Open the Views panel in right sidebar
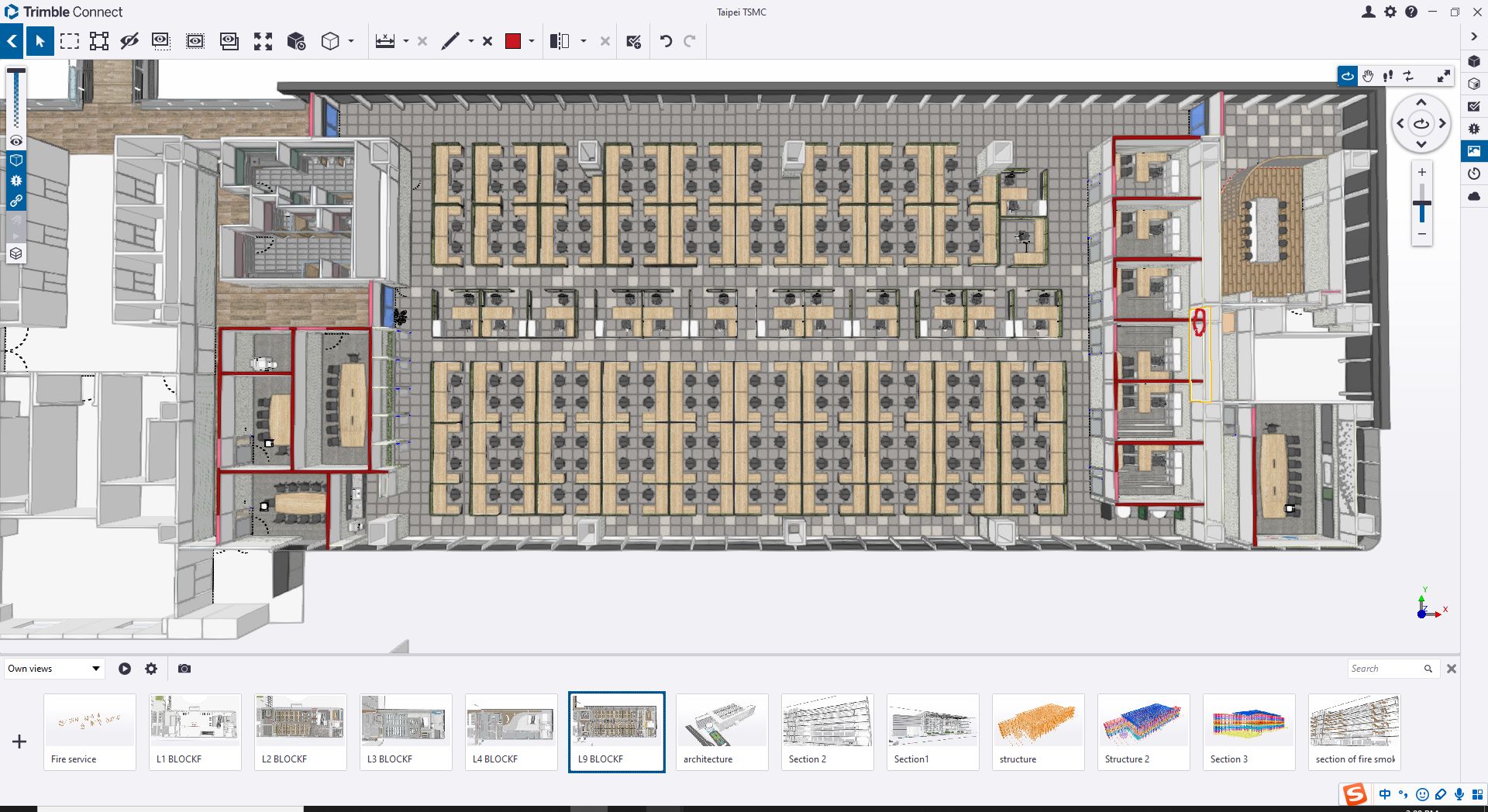Viewport: 1488px width, 812px height. 1474,151
